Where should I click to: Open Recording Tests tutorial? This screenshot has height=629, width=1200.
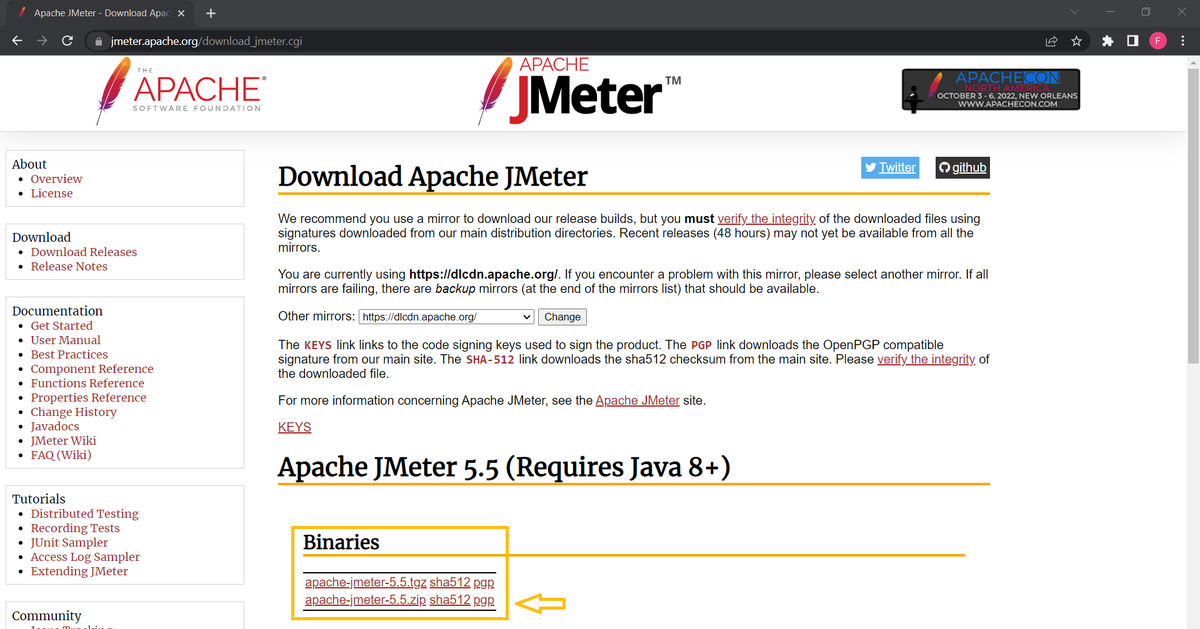[75, 528]
